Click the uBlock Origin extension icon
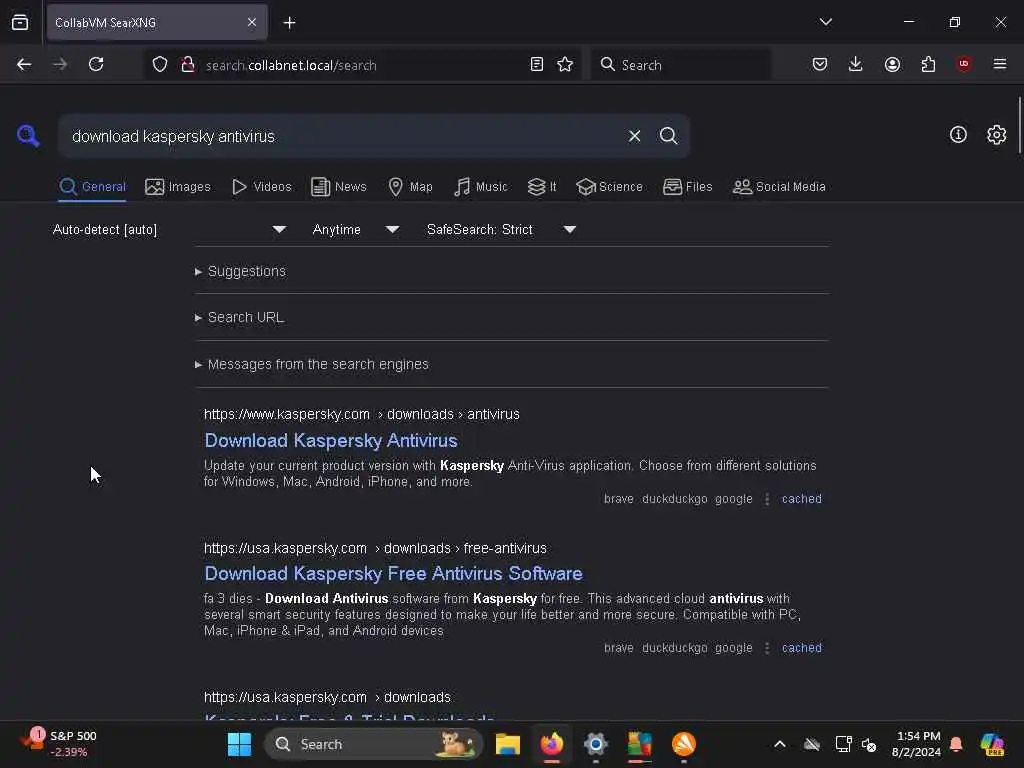This screenshot has height=768, width=1024. [x=964, y=64]
